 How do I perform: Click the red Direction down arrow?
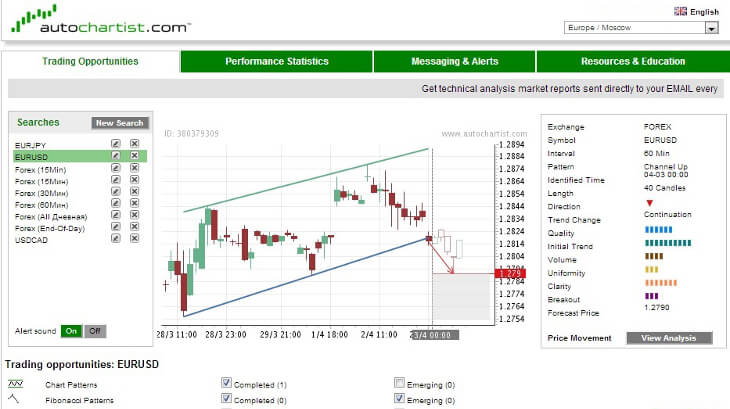pos(649,203)
